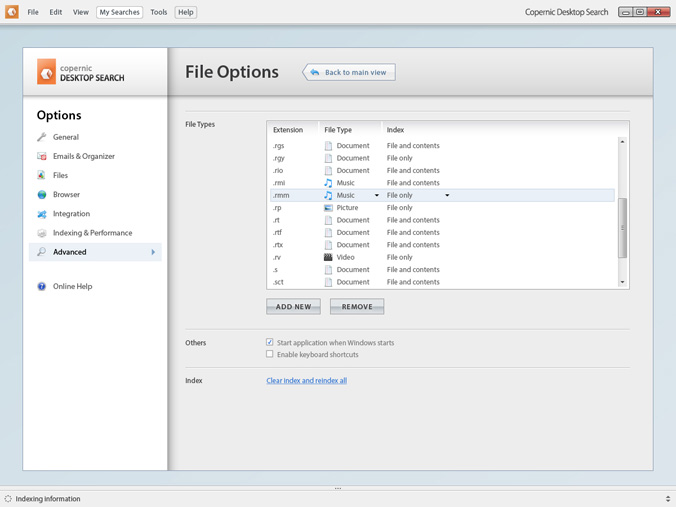Viewport: 676px width, 507px height.
Task: Enable keyboard shortcuts checkbox
Action: (270, 354)
